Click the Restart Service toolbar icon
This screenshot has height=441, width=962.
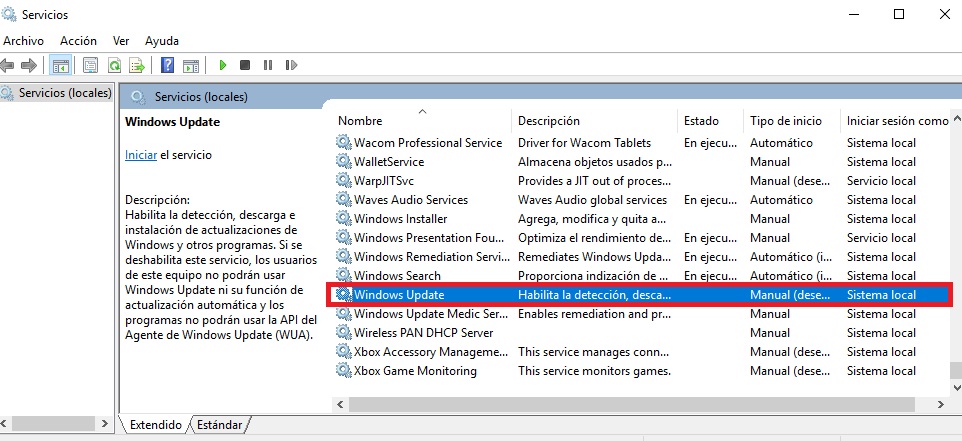pos(289,65)
